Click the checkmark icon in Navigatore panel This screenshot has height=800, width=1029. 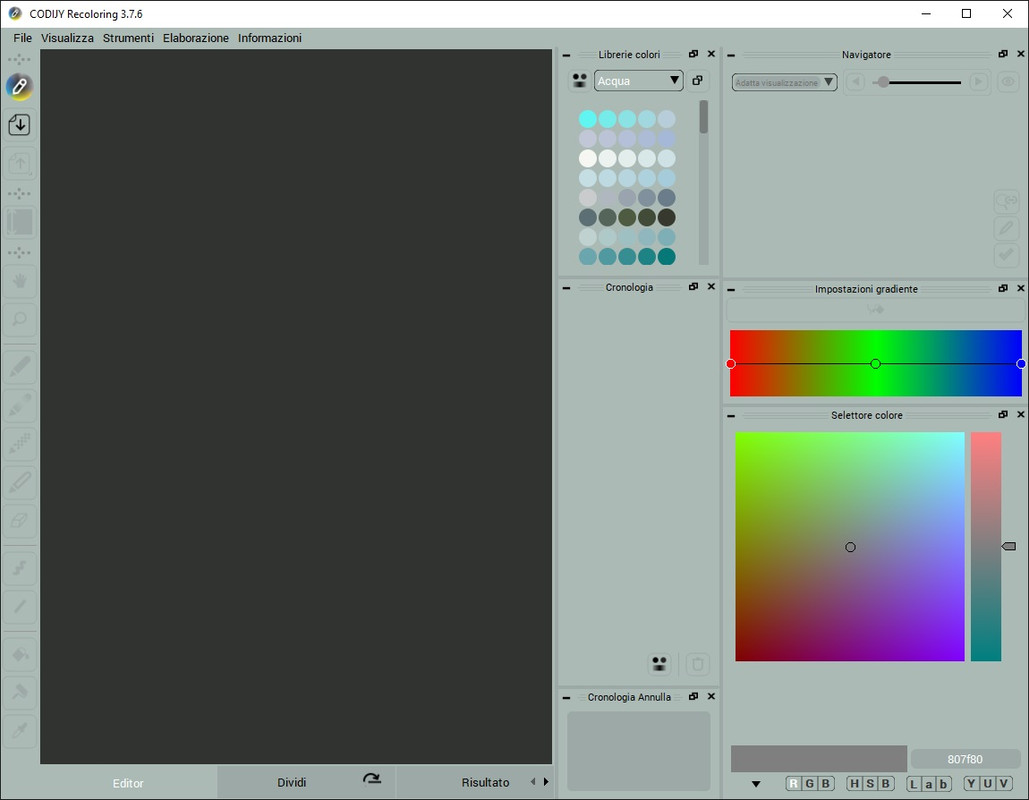[x=1006, y=255]
